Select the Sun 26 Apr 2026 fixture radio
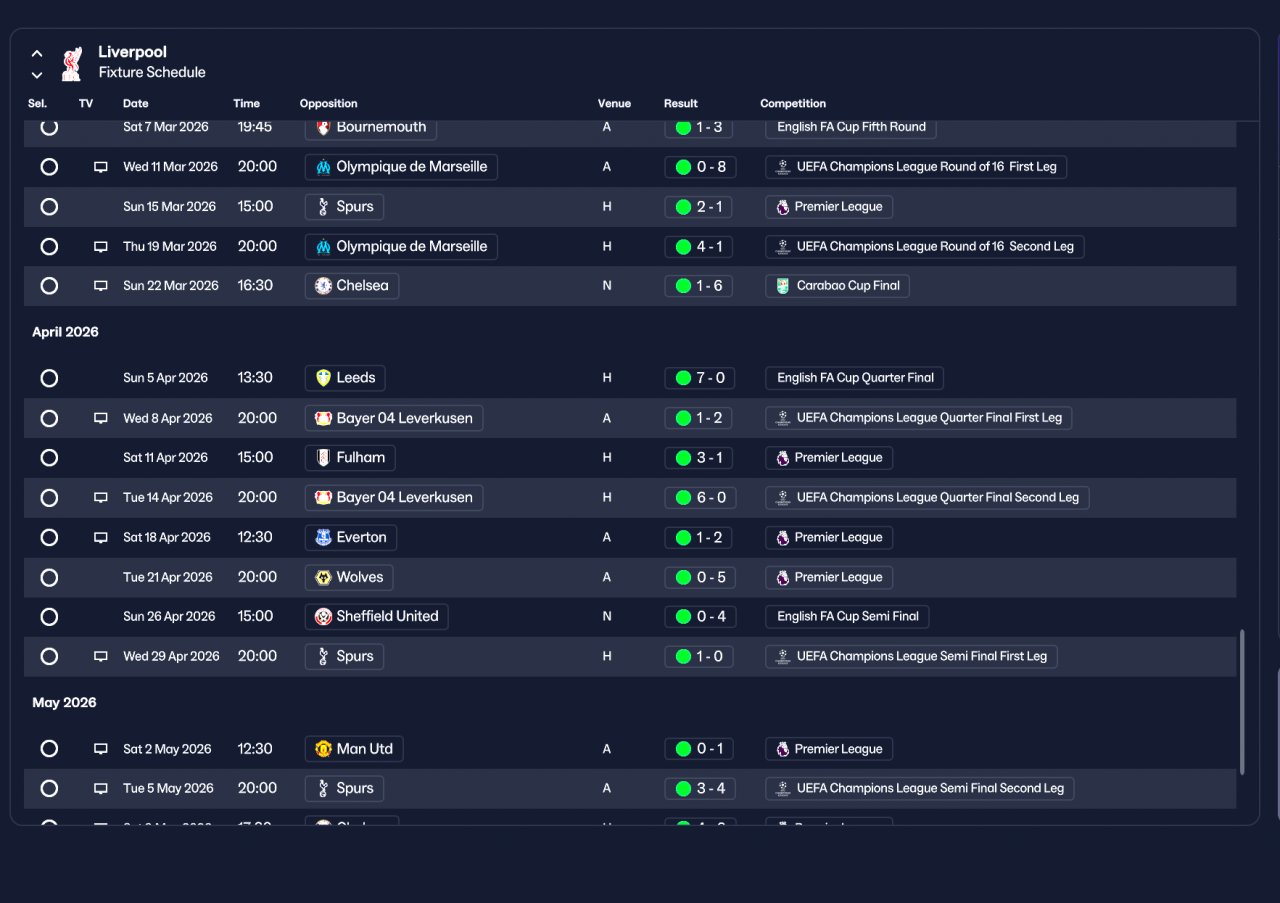The image size is (1280, 903). [x=49, y=617]
